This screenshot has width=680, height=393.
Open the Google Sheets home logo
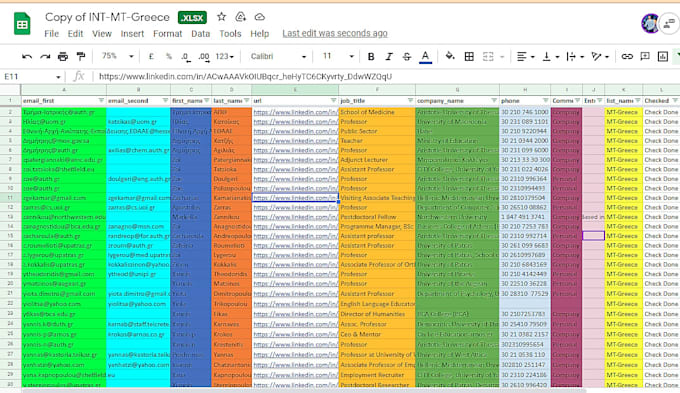click(22, 24)
